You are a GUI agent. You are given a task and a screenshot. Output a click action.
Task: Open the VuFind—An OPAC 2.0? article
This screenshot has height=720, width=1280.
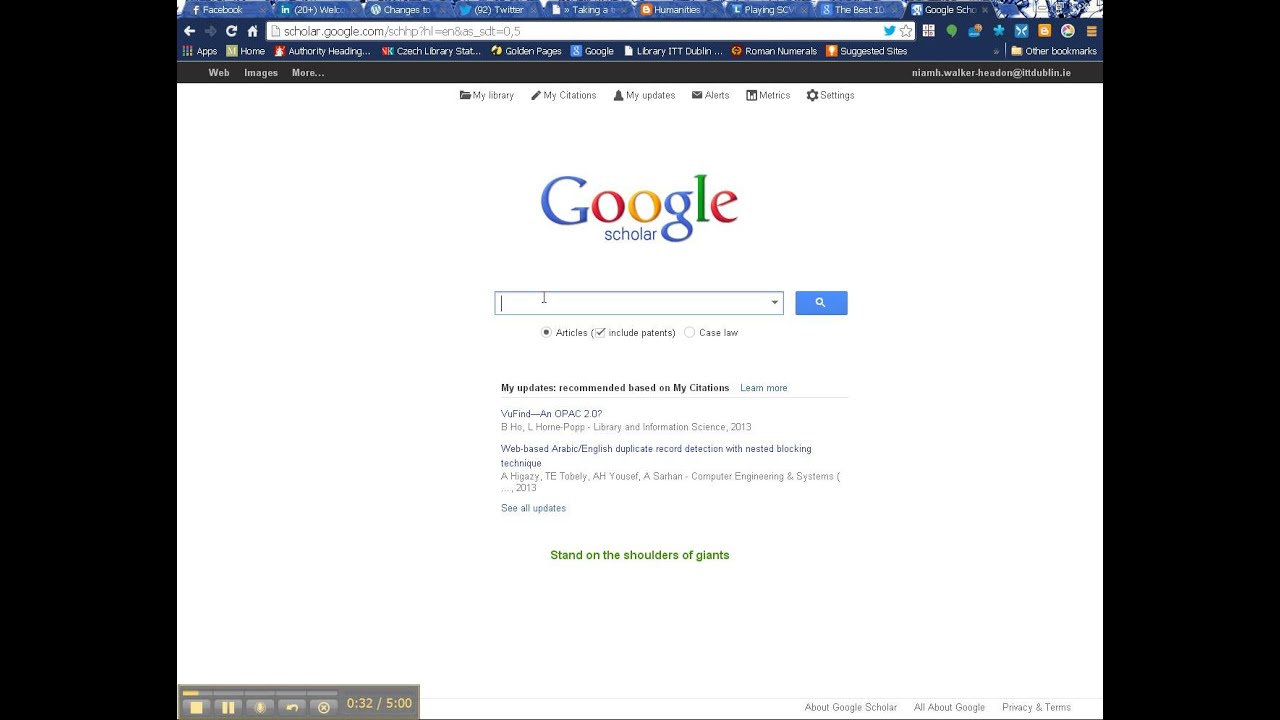[x=551, y=414]
